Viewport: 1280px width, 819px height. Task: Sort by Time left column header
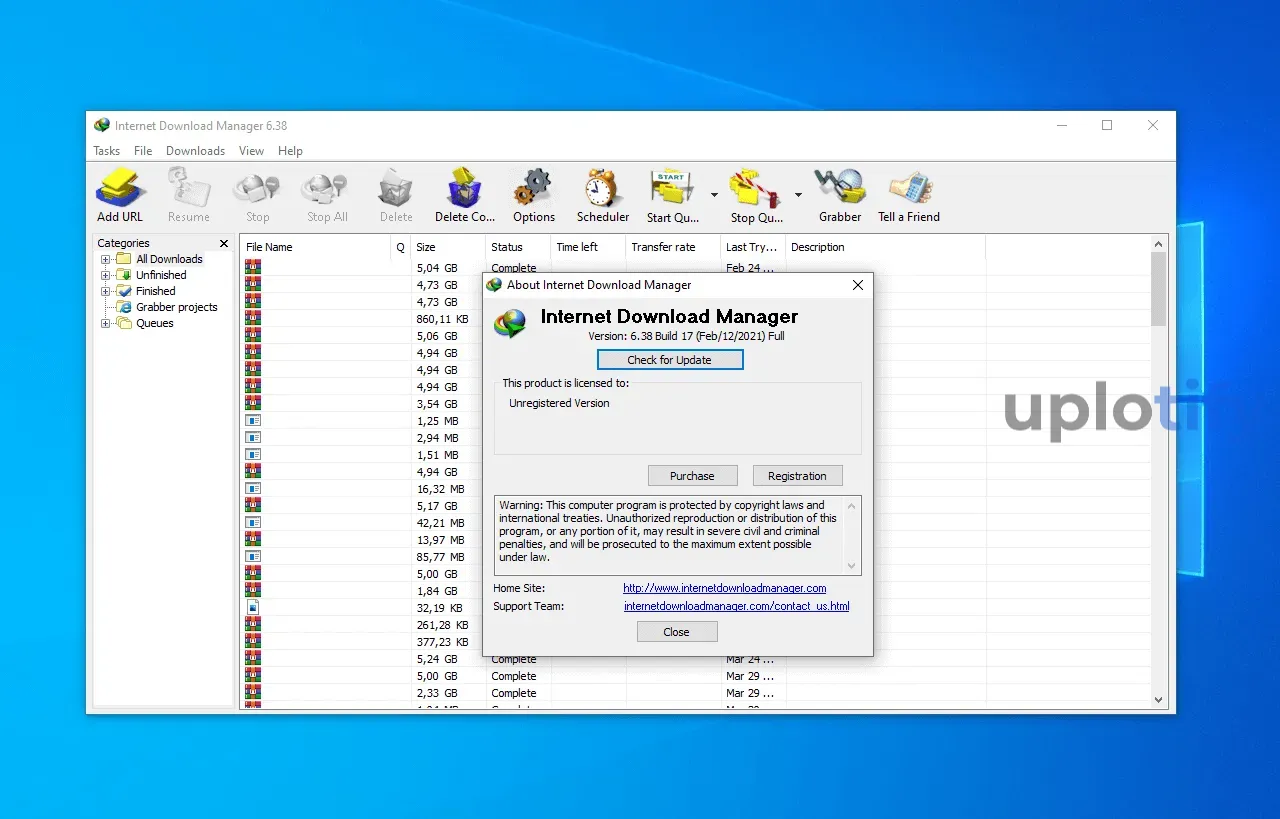[588, 247]
